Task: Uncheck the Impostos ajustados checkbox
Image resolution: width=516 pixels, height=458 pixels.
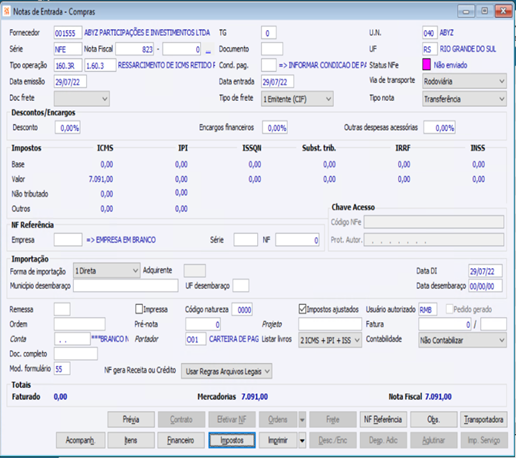Action: point(302,309)
